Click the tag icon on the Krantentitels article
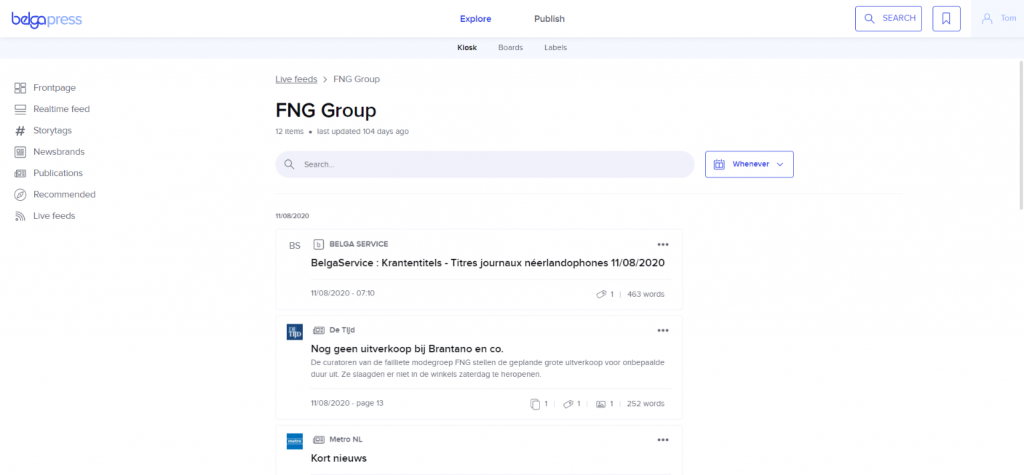The width and height of the screenshot is (1024, 475). tap(601, 294)
